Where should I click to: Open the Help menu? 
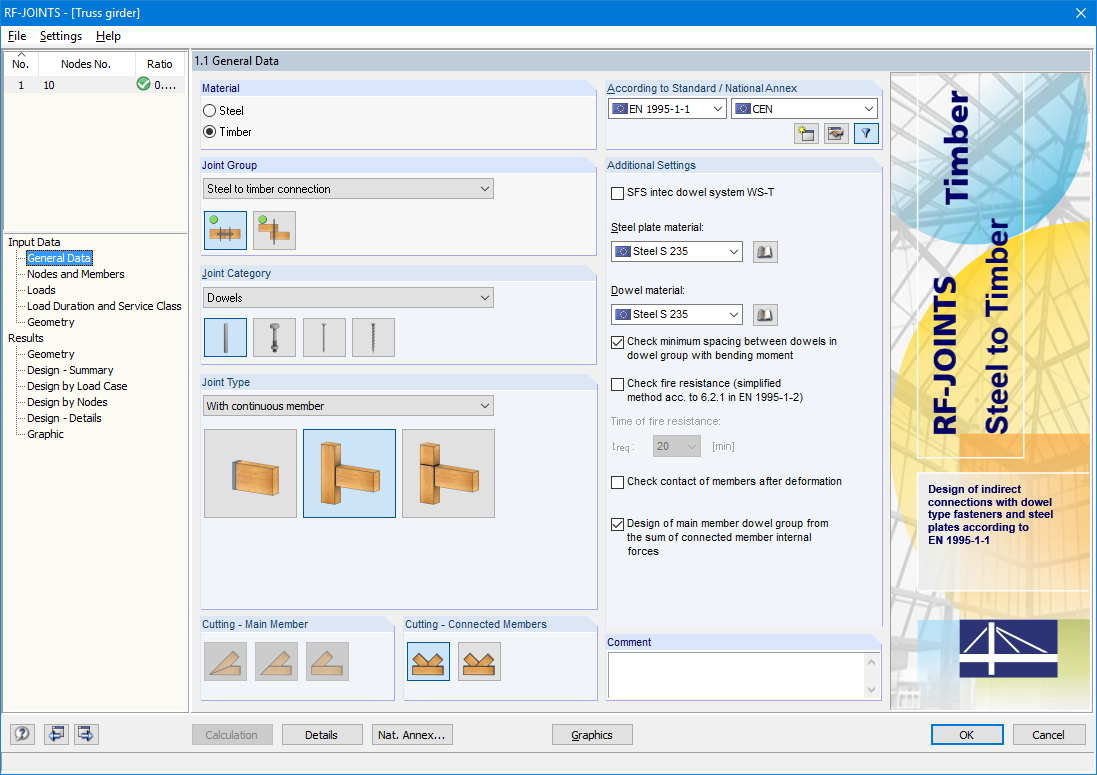click(x=108, y=36)
